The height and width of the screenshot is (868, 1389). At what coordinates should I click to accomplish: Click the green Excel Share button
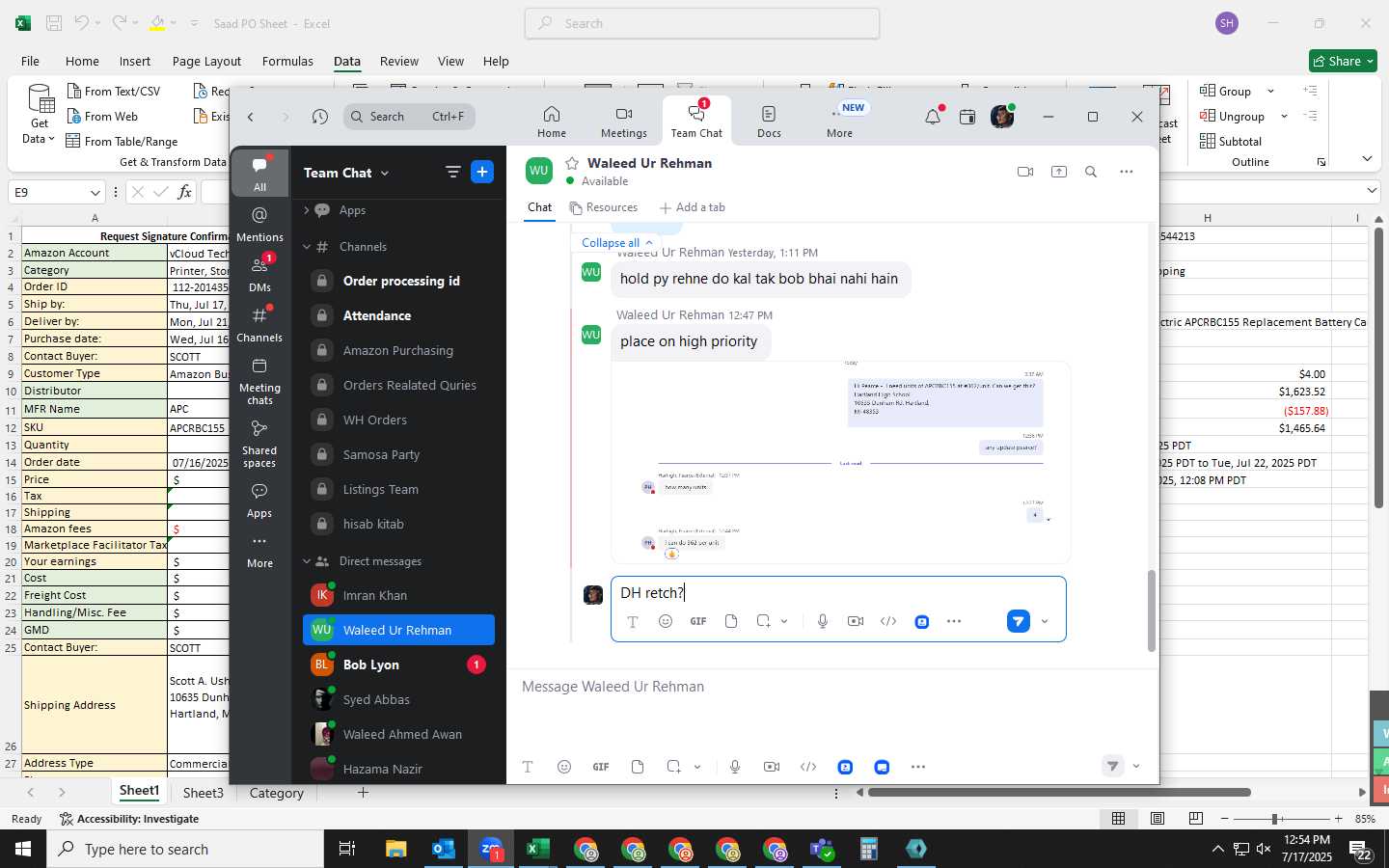click(x=1343, y=61)
